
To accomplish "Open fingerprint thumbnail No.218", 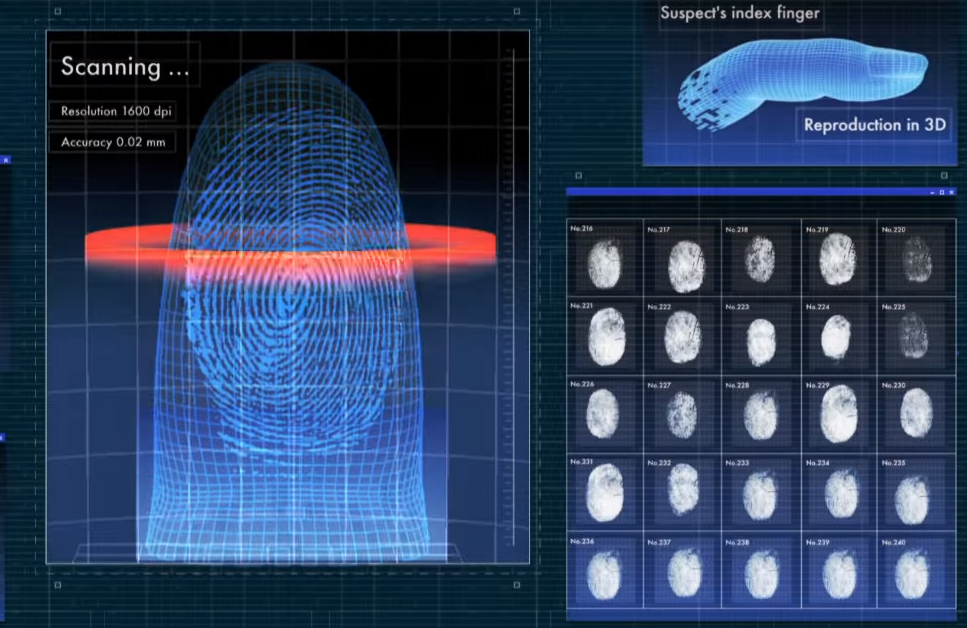I will pyautogui.click(x=761, y=264).
